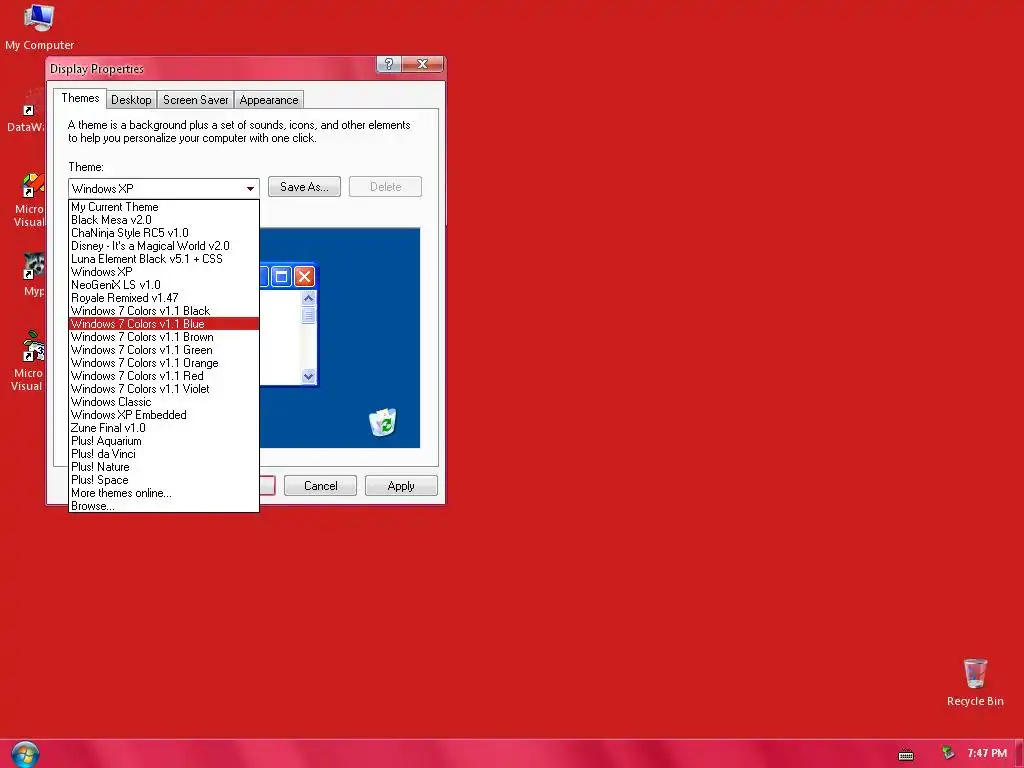Choose Windows XP Embedded theme

coord(164,415)
